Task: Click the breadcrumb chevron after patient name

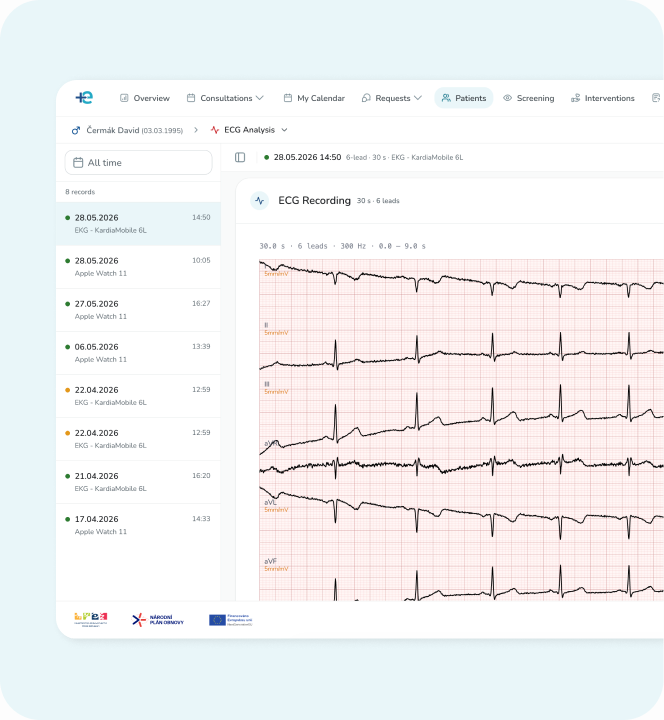Action: [196, 130]
